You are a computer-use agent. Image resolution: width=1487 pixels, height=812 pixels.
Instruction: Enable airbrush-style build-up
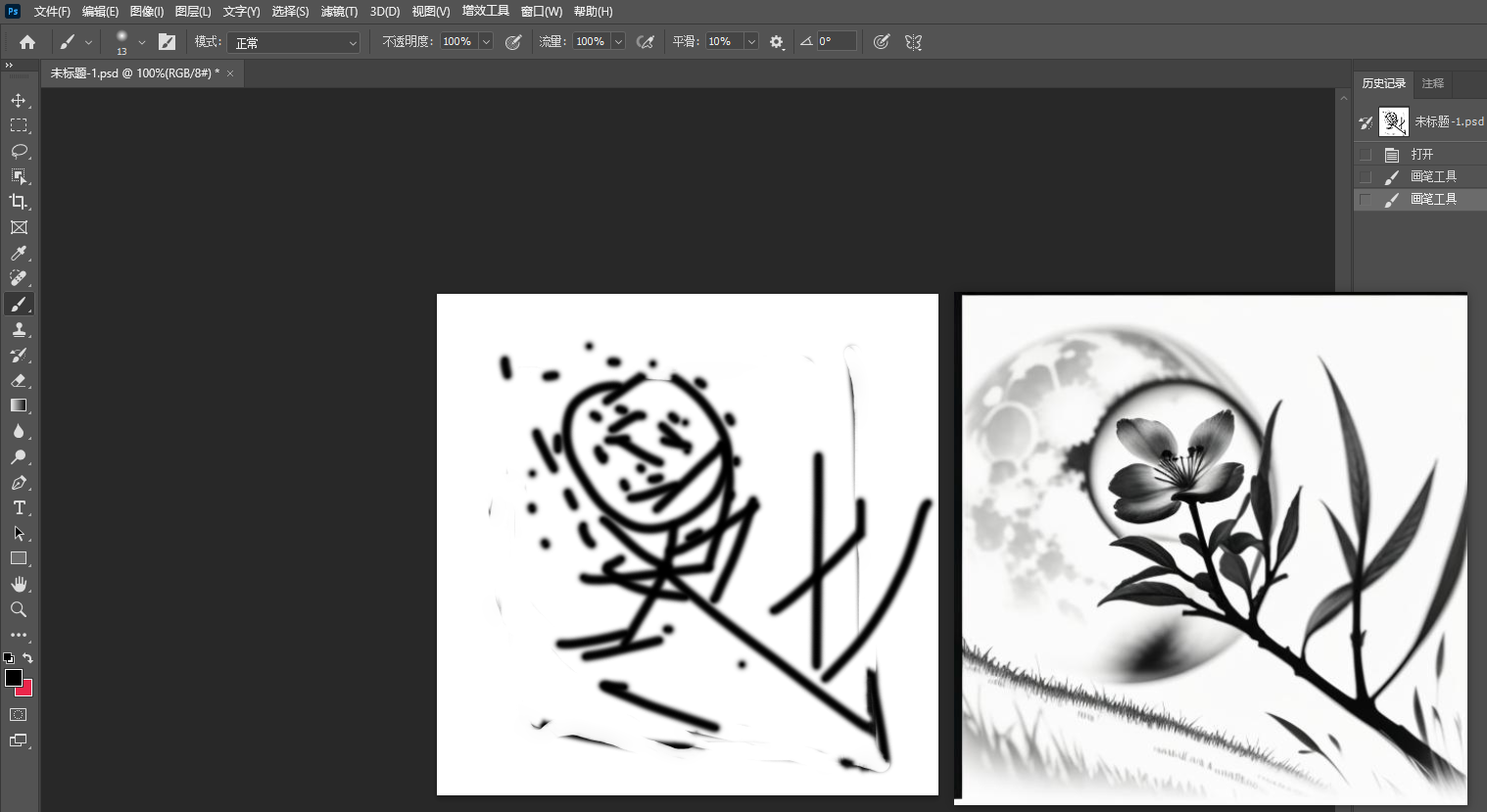click(645, 42)
